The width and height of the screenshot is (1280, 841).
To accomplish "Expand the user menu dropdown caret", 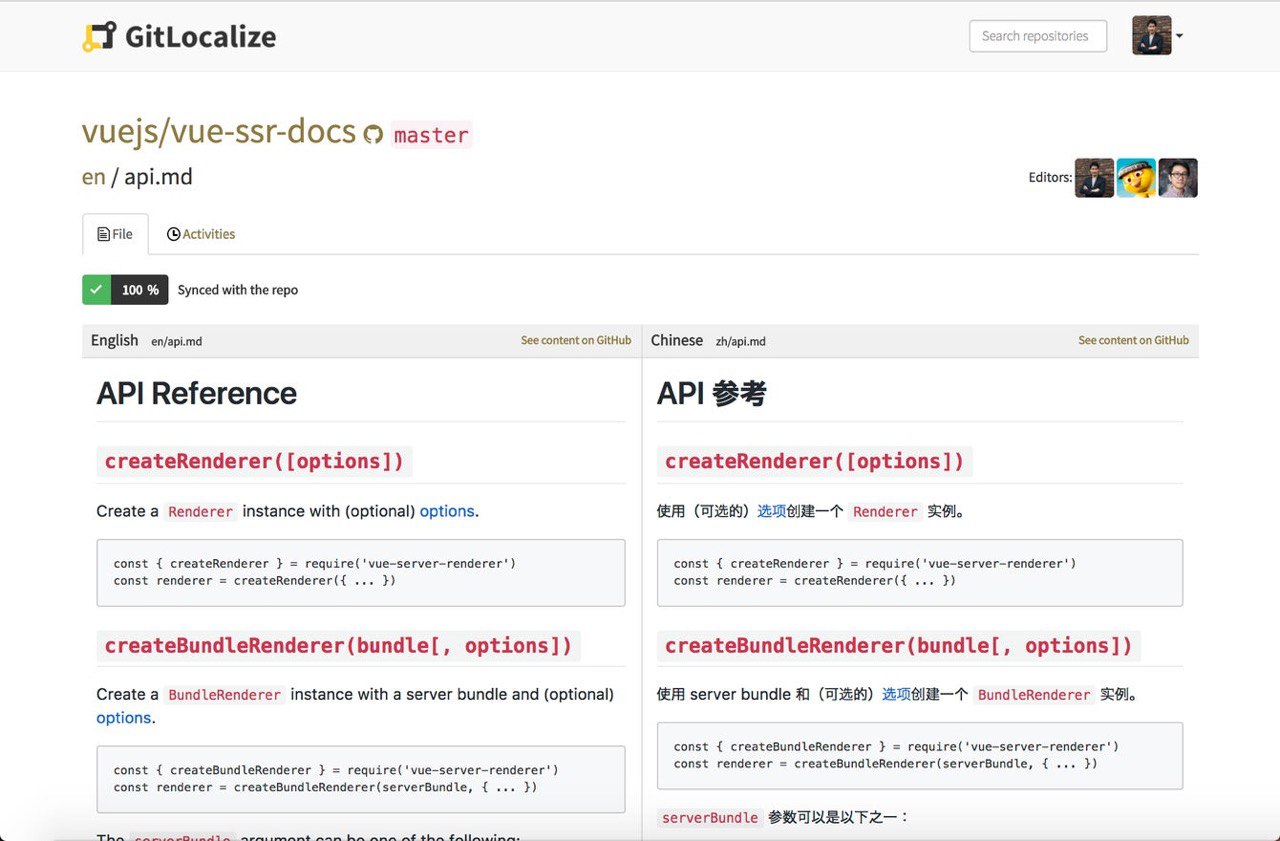I will click(x=1179, y=36).
